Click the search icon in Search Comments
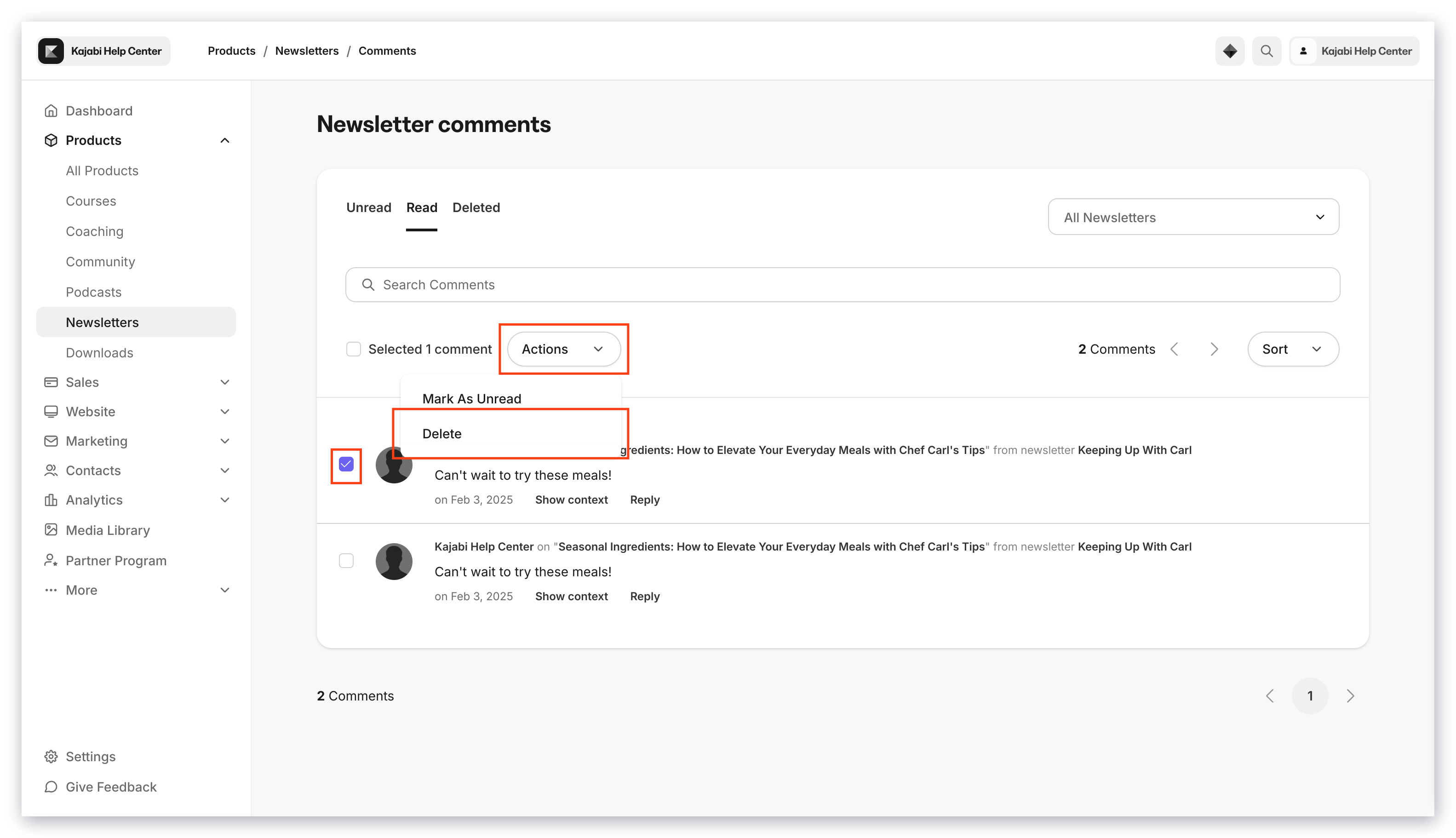1456x838 pixels. [368, 284]
